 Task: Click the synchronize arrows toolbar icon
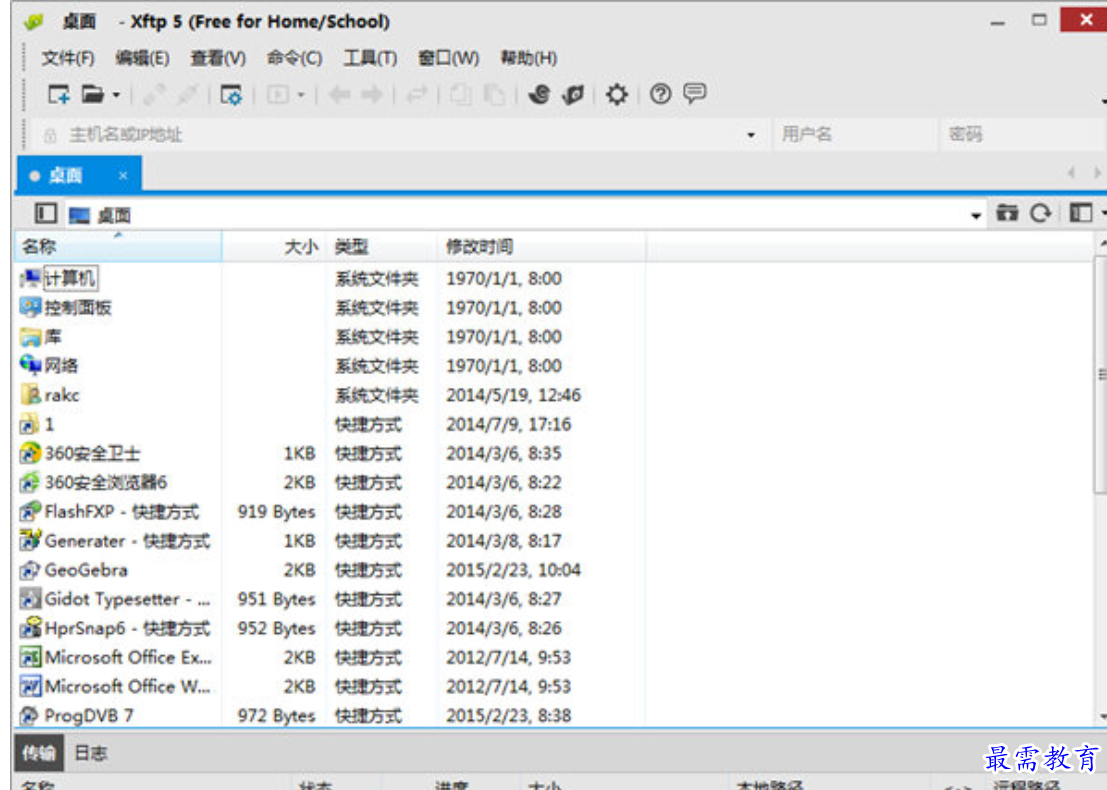(x=417, y=95)
